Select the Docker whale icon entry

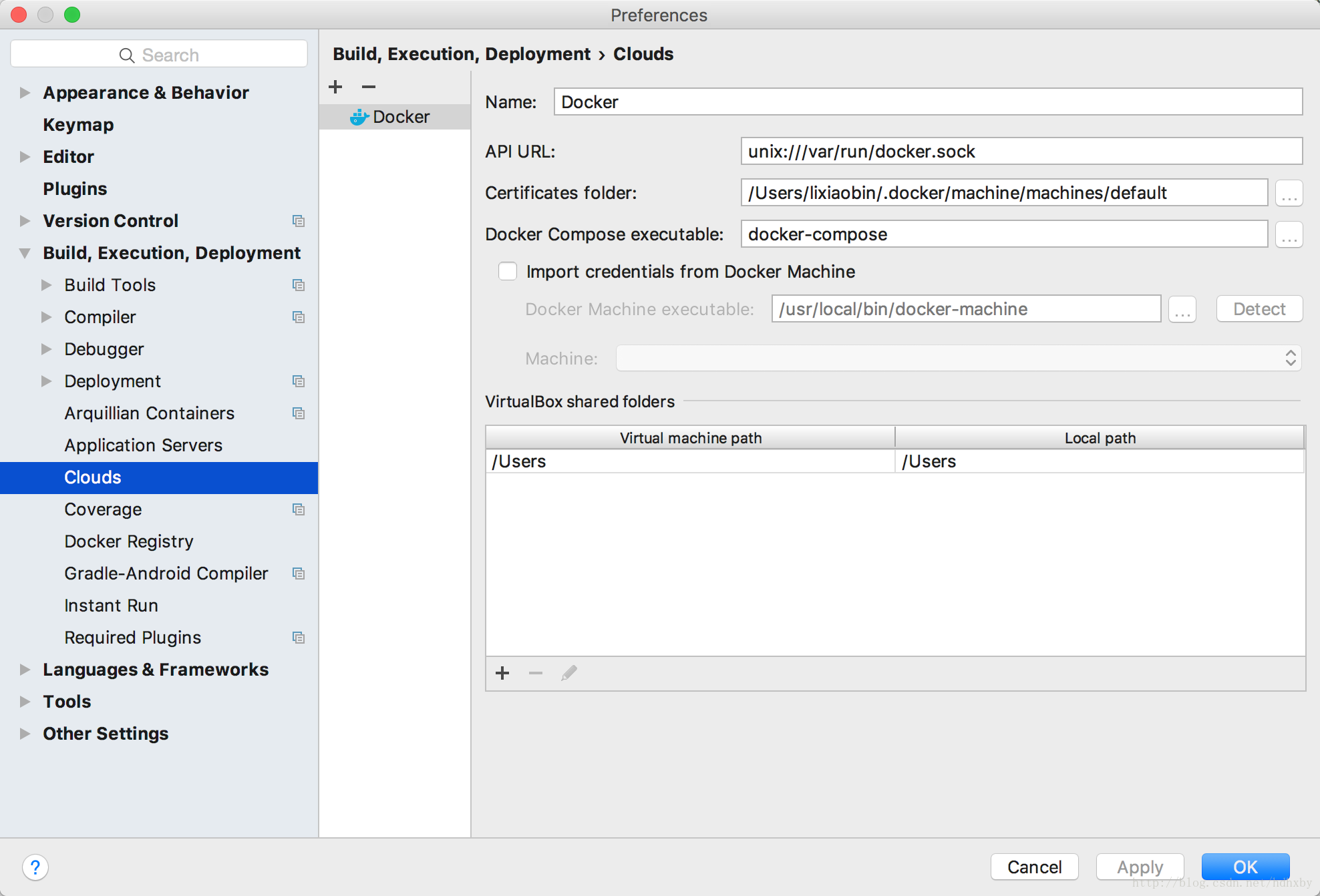395,117
